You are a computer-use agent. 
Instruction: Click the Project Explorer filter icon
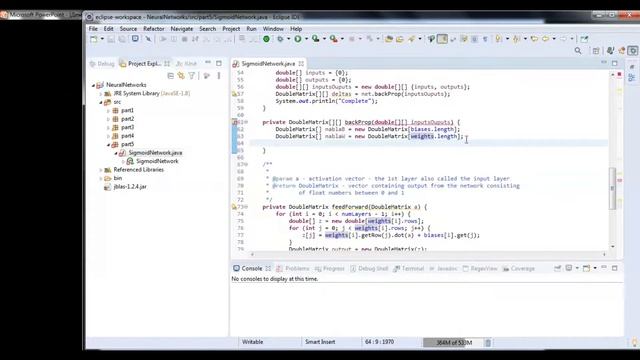[191, 76]
